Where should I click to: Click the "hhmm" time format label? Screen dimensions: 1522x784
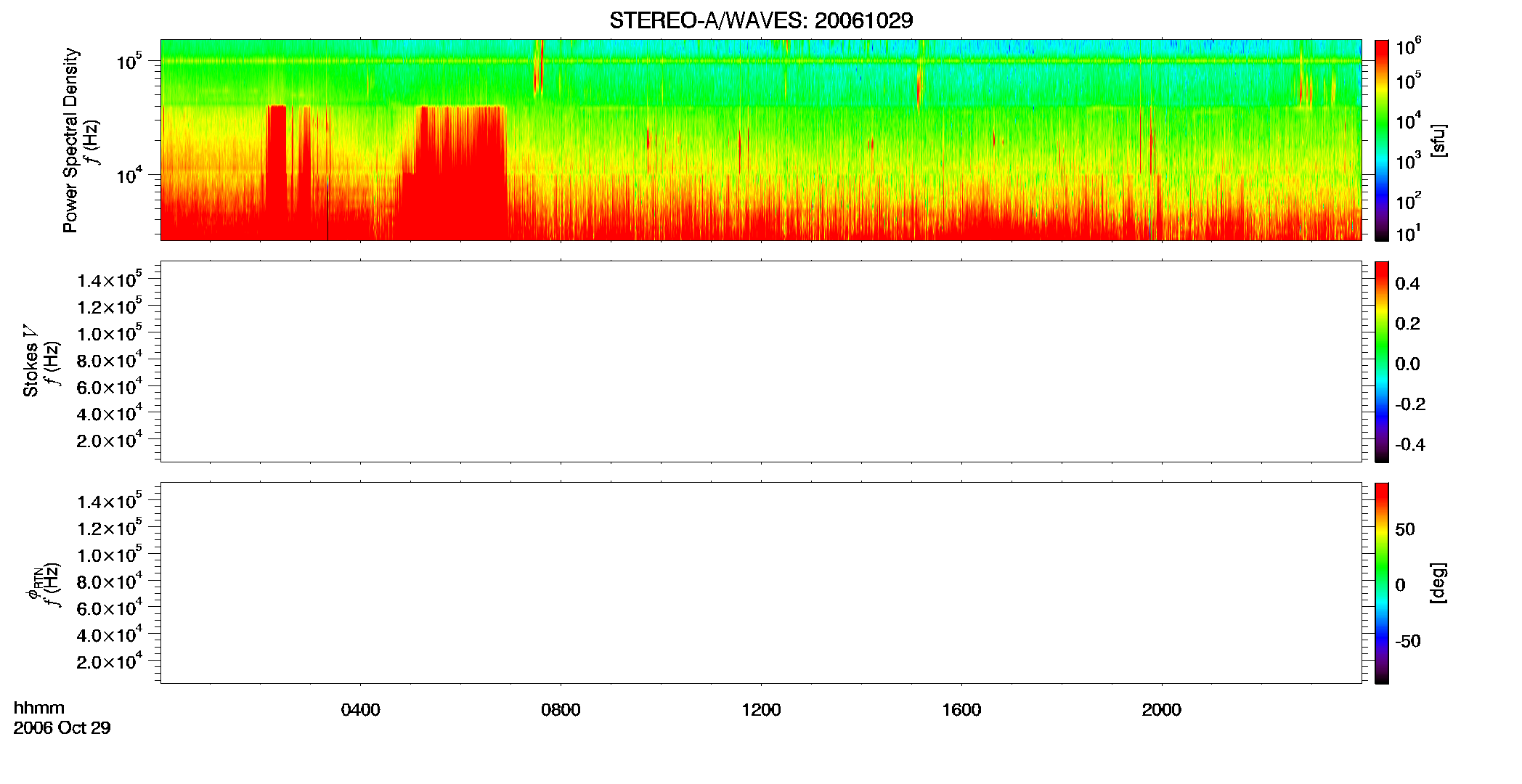[x=39, y=709]
